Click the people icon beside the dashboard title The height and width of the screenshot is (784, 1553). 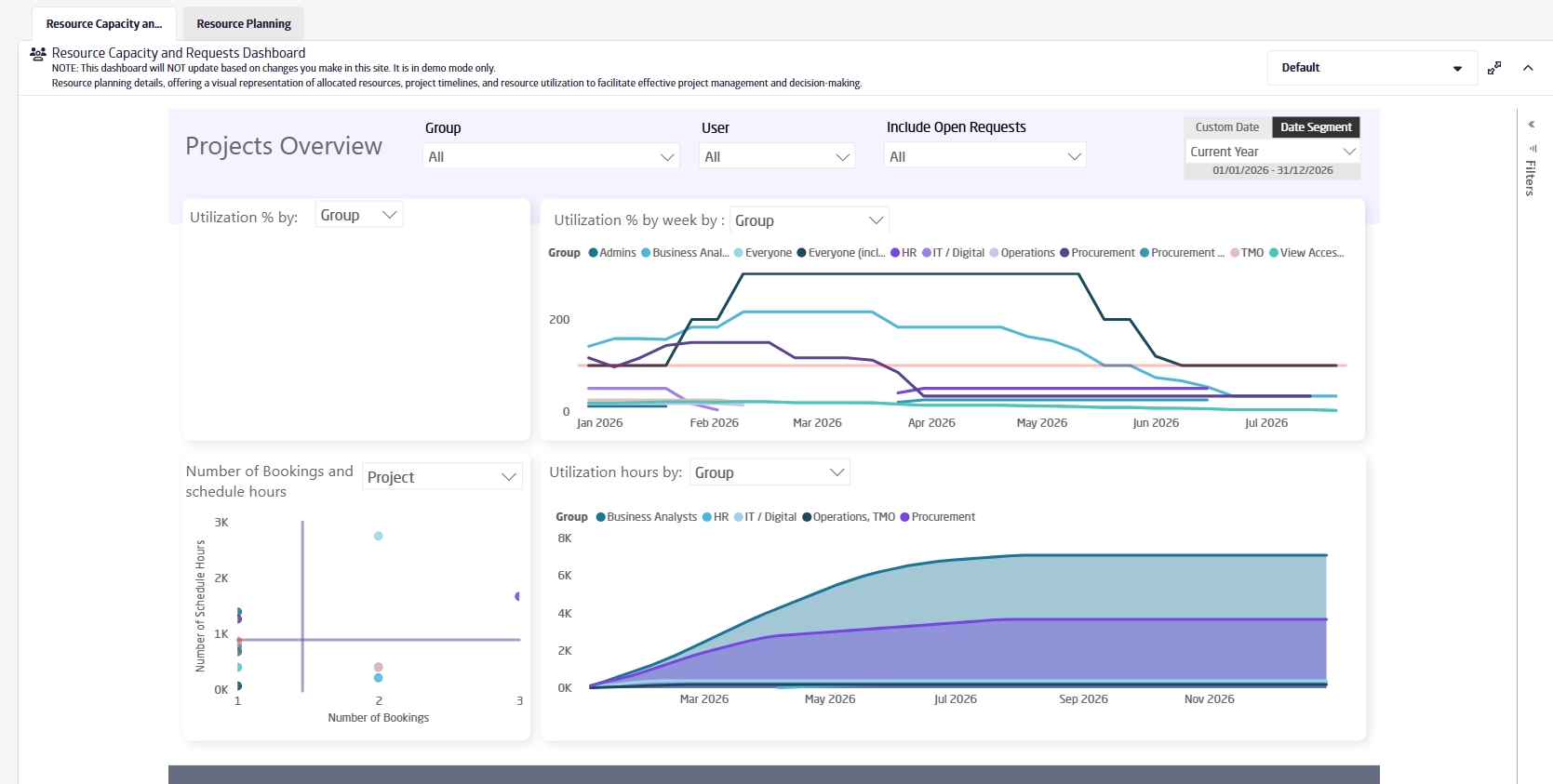pos(38,54)
